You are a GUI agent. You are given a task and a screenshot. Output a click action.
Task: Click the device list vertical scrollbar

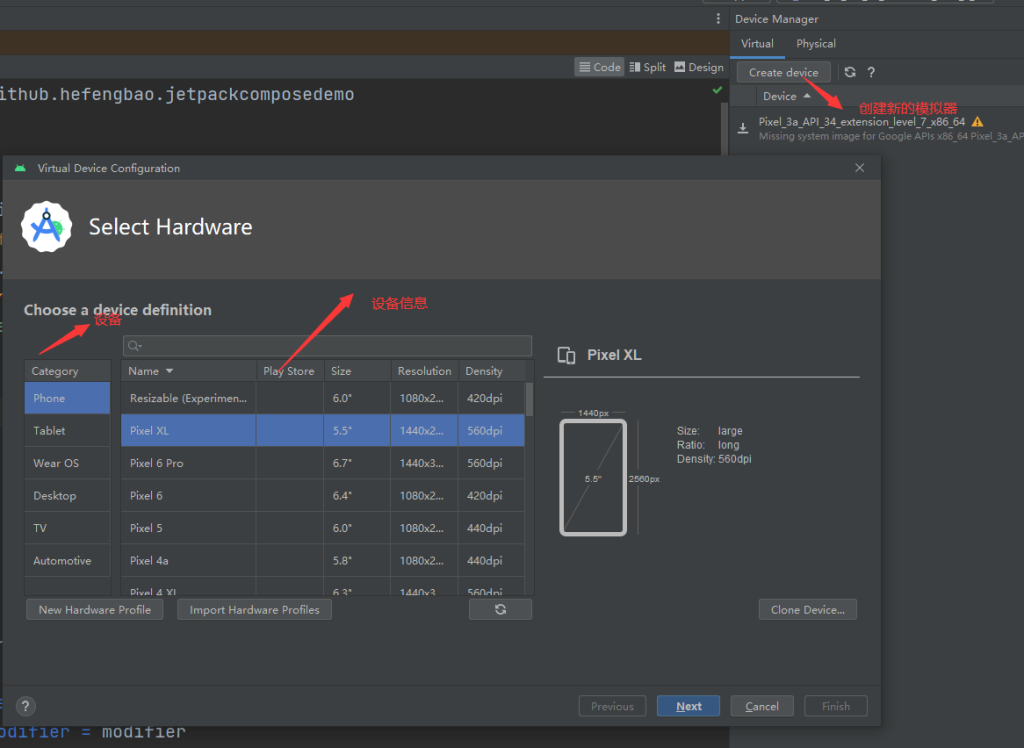(x=530, y=399)
